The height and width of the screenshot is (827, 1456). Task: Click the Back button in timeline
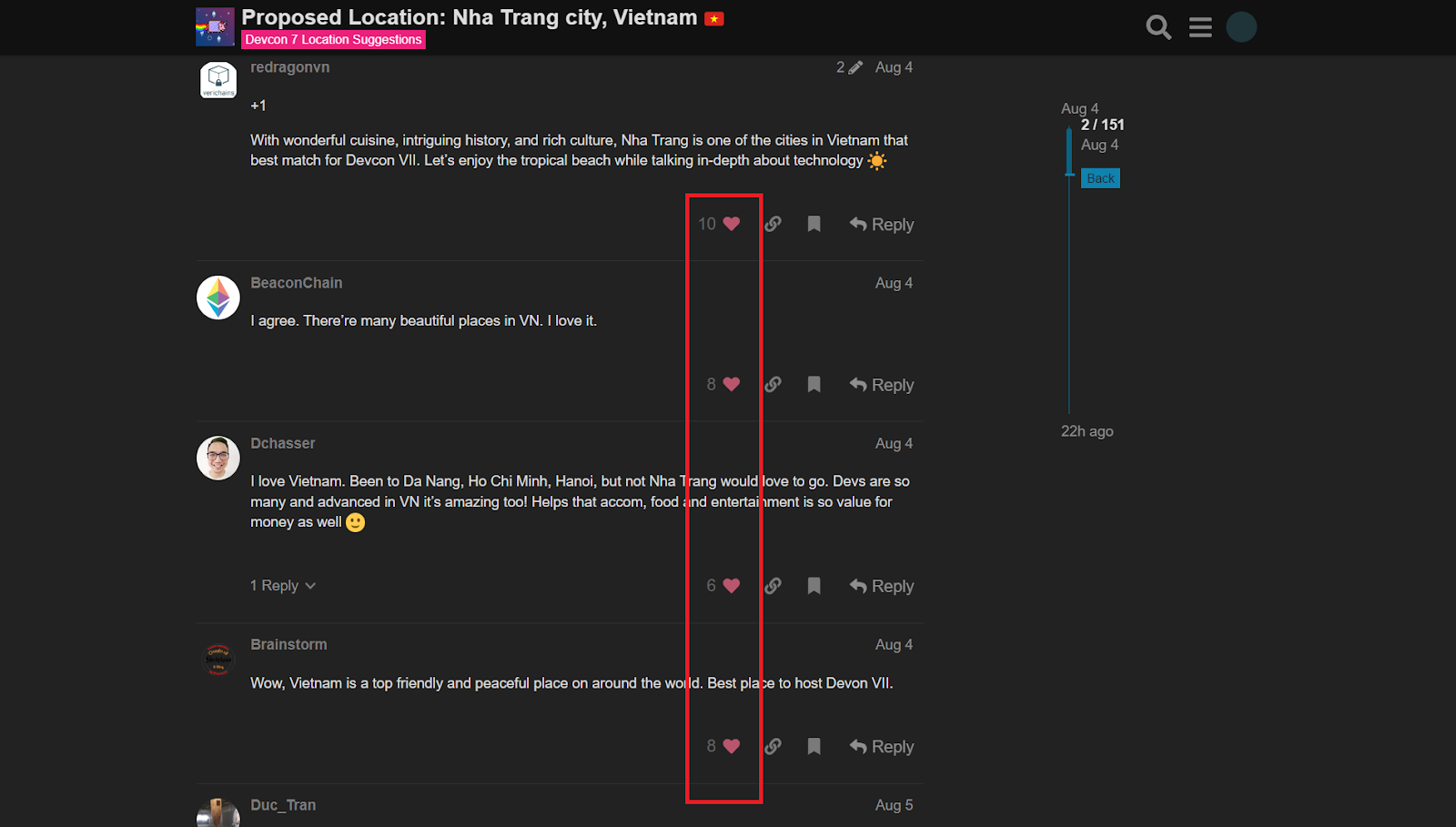(1100, 178)
